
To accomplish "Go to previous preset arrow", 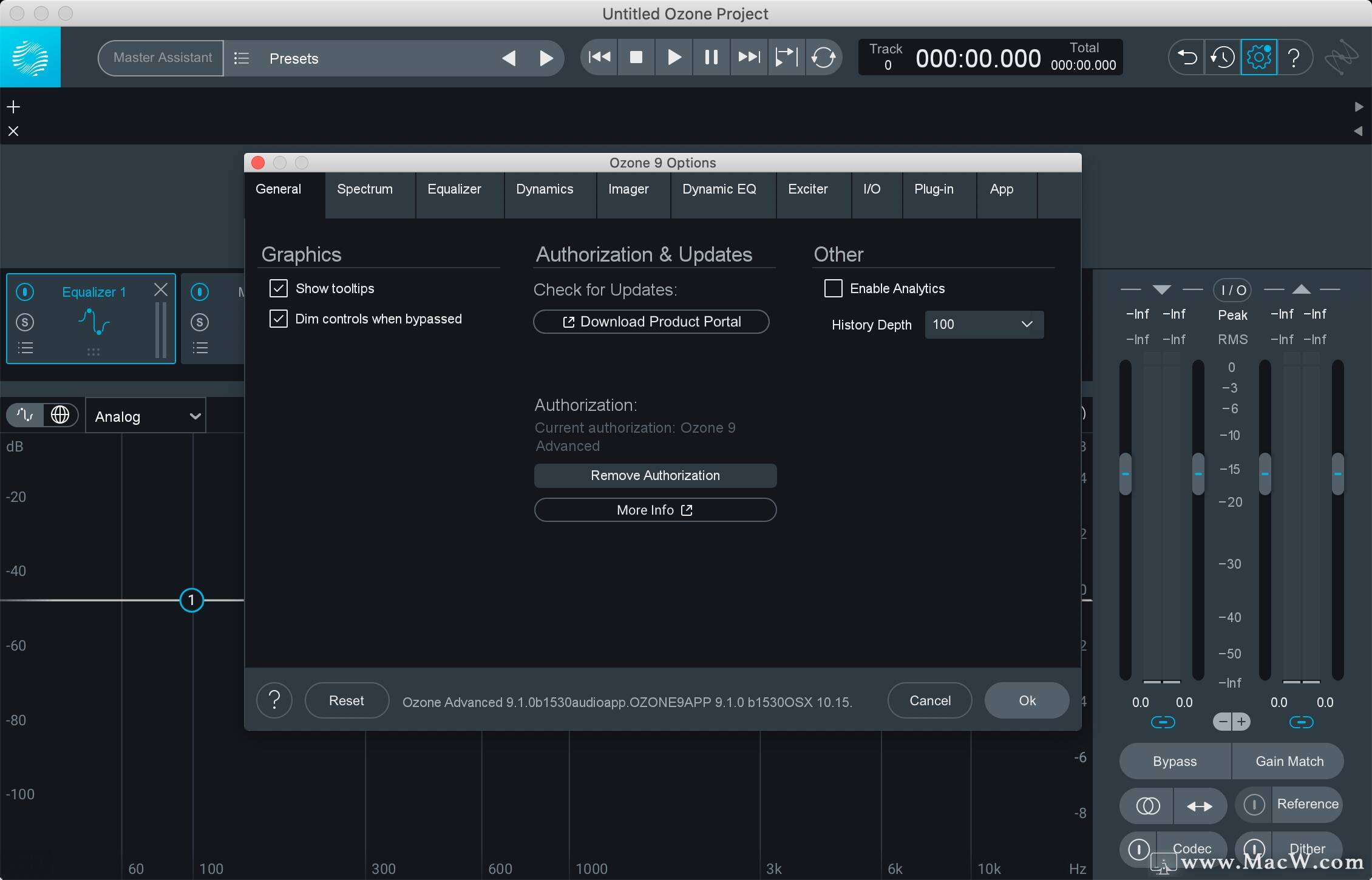I will click(x=509, y=58).
